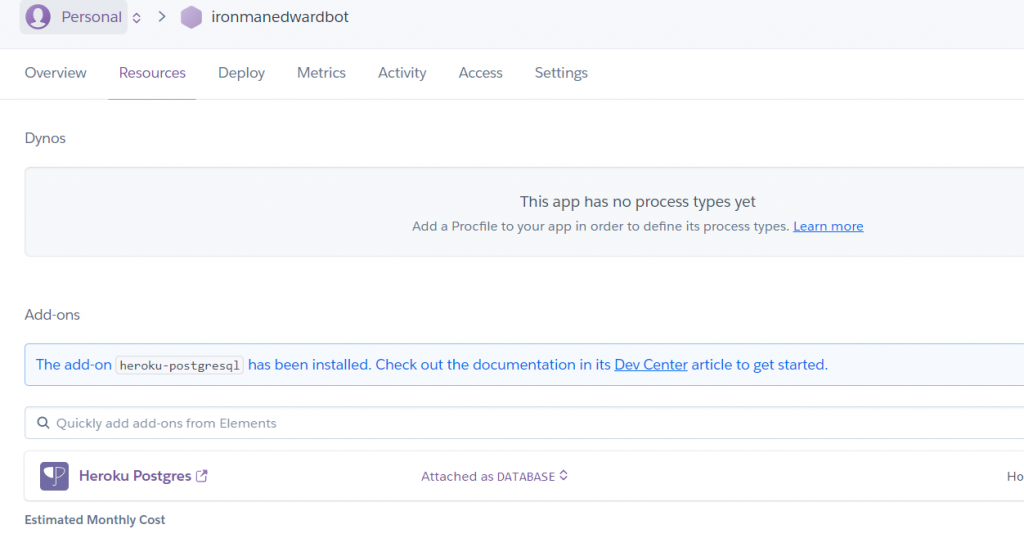Screen dimensions: 1024x538
Task: Click the external link icon beside Heroku Postgres
Action: 202,476
